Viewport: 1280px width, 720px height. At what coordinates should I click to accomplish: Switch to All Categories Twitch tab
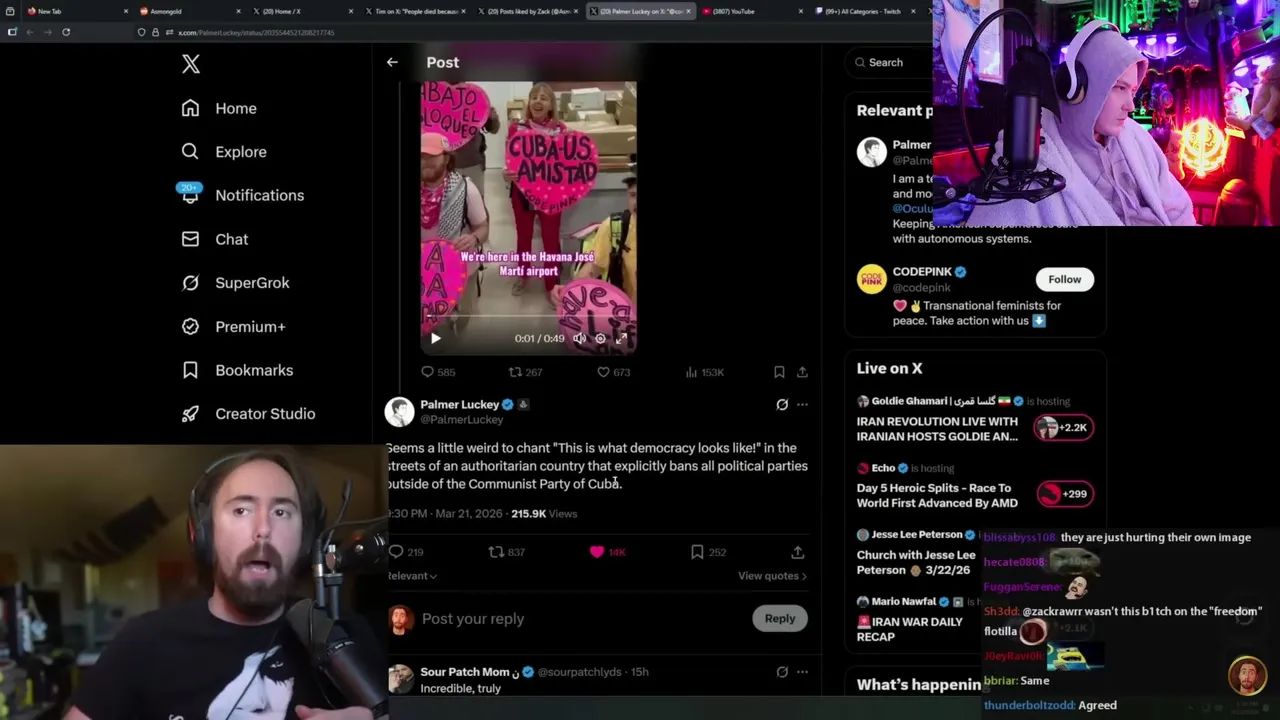coord(865,11)
